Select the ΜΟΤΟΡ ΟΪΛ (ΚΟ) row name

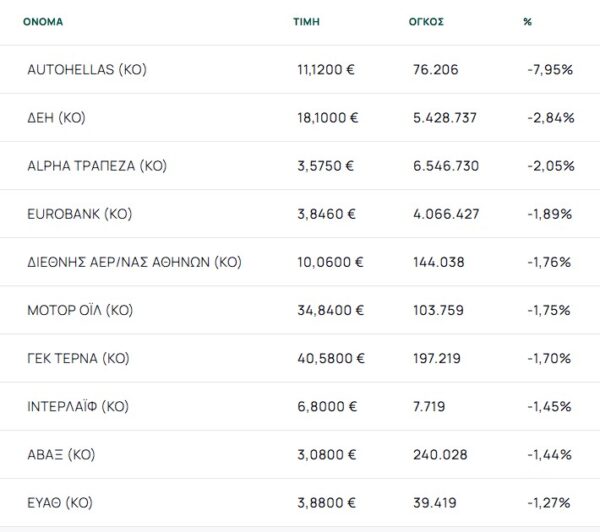(79, 310)
